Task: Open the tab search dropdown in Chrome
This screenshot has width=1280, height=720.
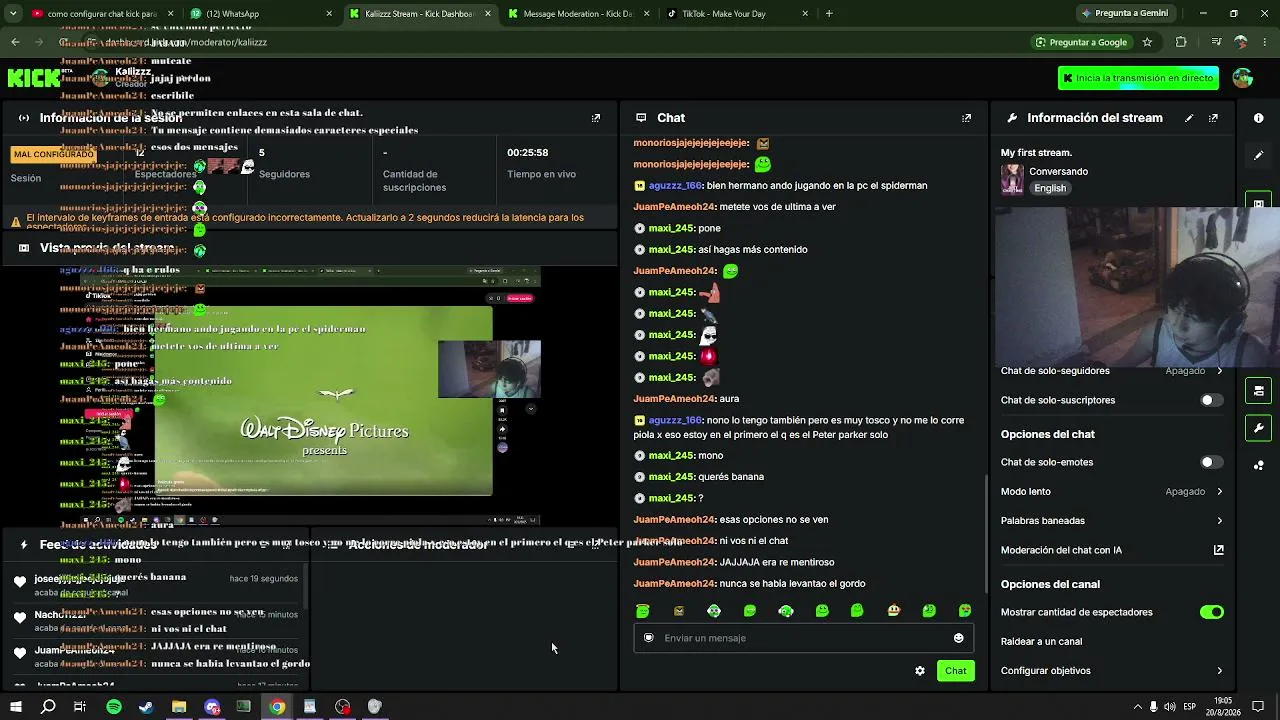Action: [13, 14]
